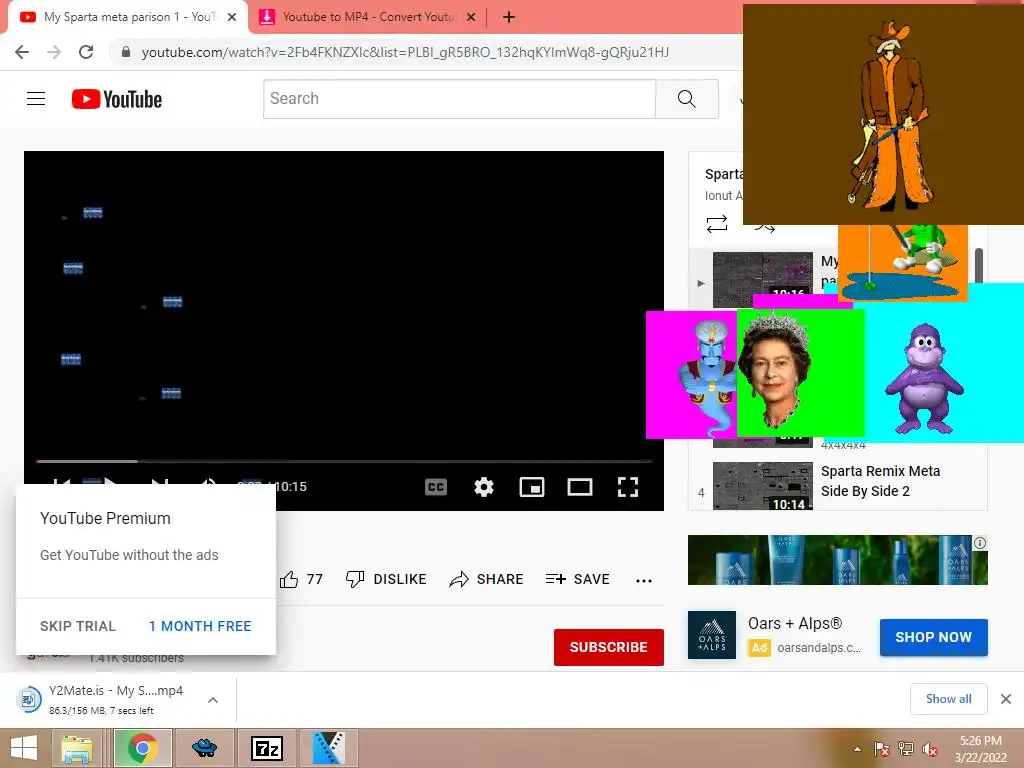Image resolution: width=1024 pixels, height=768 pixels.
Task: Click the address bar URL
Action: click(405, 52)
